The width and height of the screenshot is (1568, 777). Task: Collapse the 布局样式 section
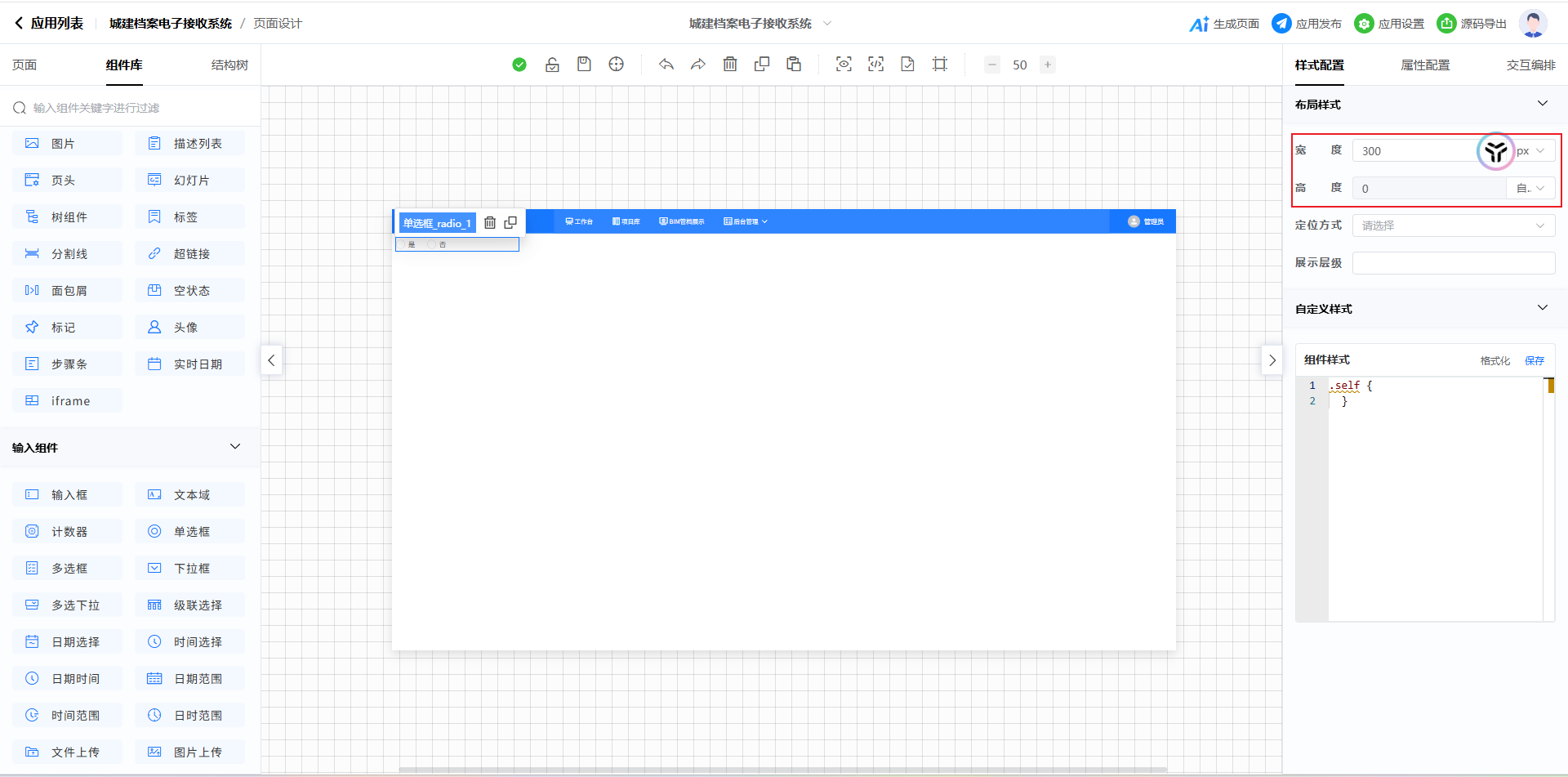coord(1542,104)
